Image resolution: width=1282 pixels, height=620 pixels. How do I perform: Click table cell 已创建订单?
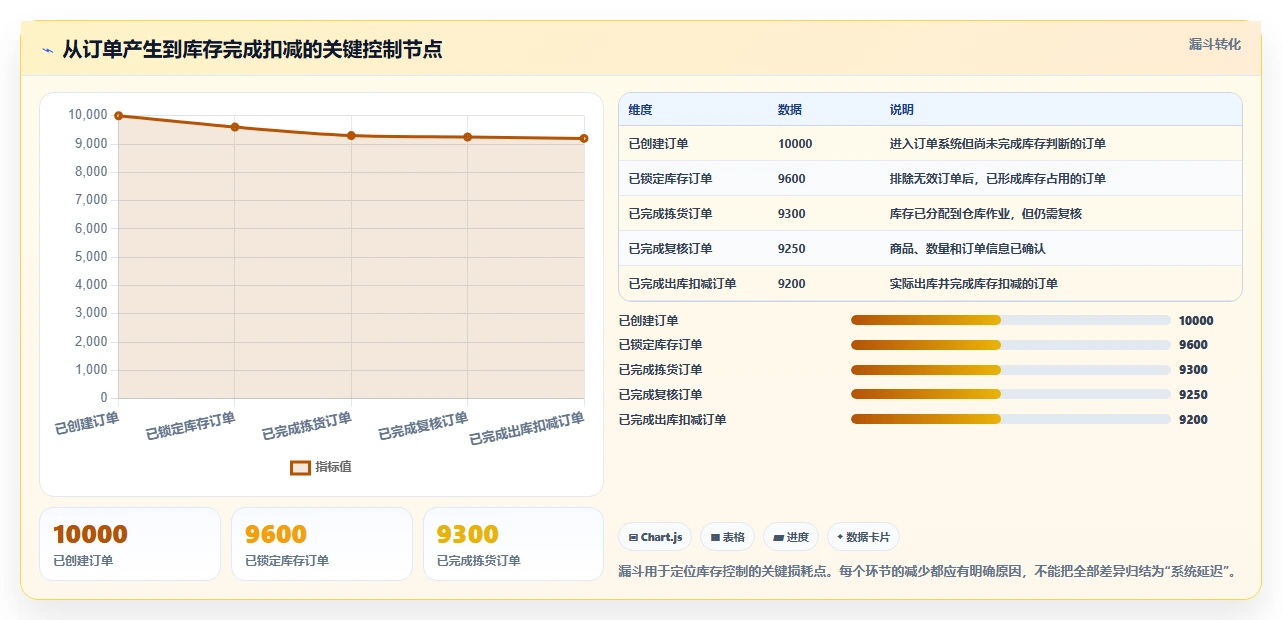click(x=658, y=144)
